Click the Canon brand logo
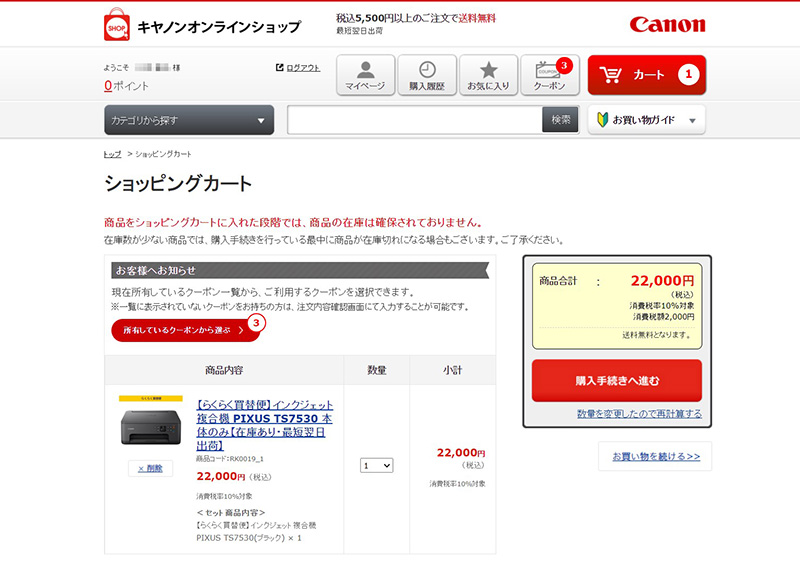This screenshot has width=800, height=572. [667, 24]
